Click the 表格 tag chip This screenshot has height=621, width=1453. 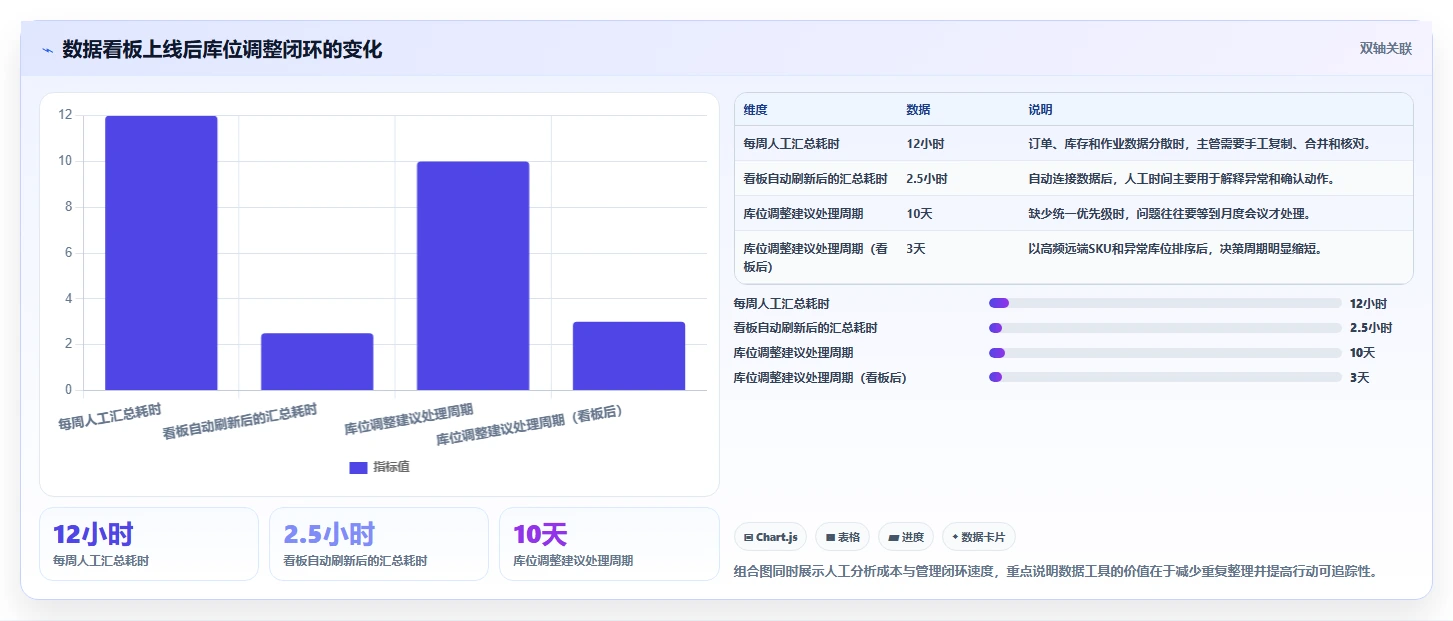pos(843,537)
